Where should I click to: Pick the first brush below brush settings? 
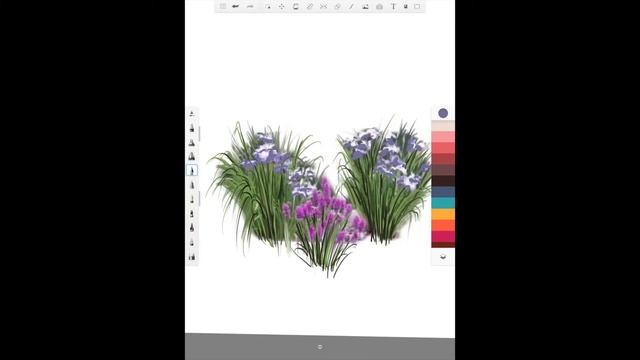(192, 128)
